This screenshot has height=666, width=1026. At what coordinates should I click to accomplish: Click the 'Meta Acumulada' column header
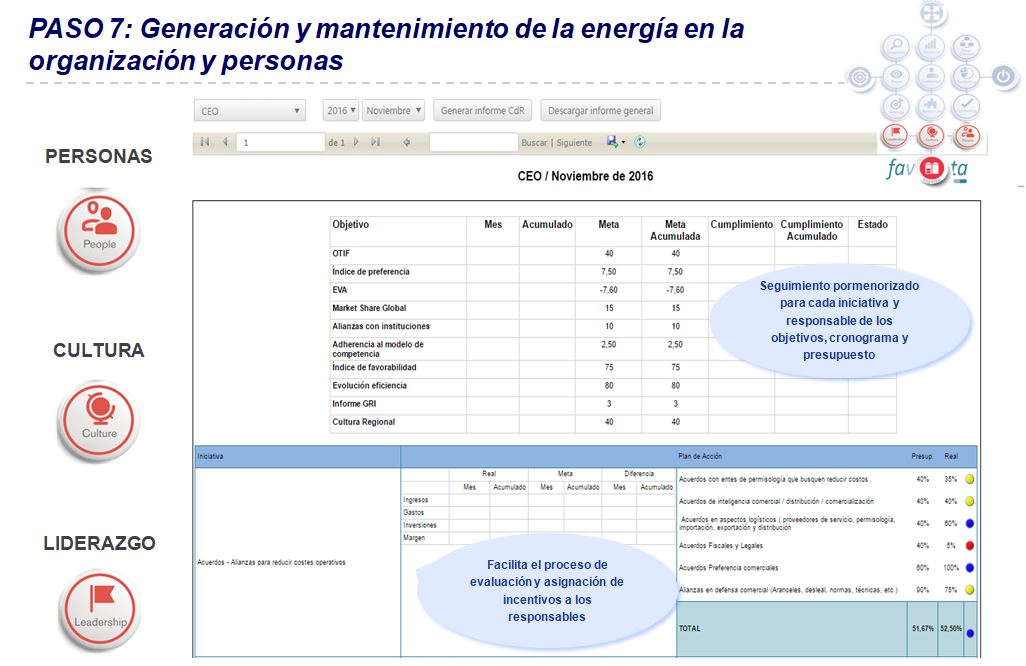675,230
